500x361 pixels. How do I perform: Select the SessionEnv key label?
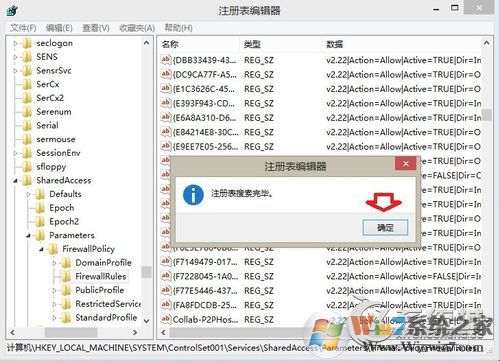click(58, 153)
